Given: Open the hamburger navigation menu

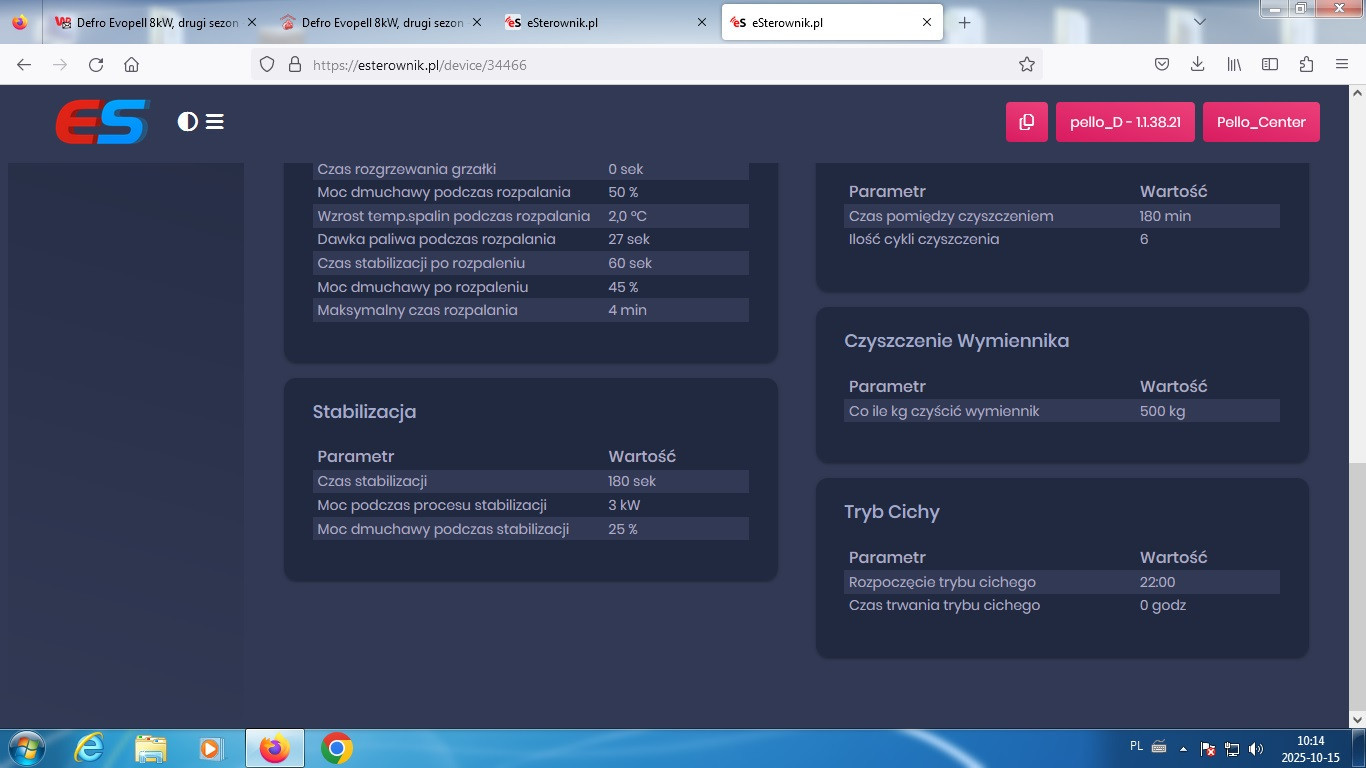Looking at the screenshot, I should pos(215,122).
